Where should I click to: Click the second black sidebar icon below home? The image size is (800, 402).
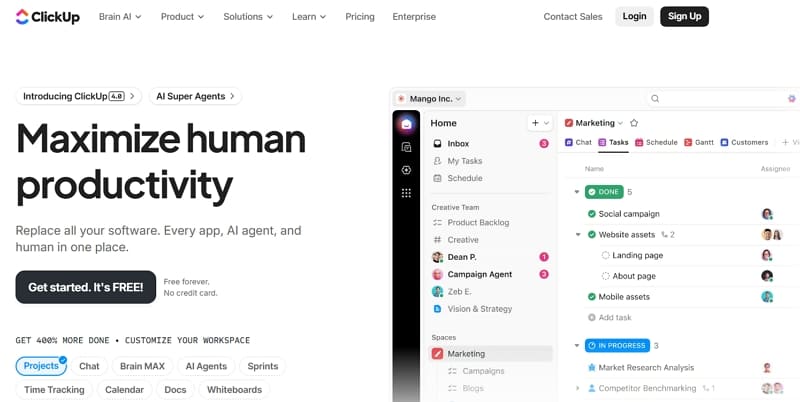406,147
